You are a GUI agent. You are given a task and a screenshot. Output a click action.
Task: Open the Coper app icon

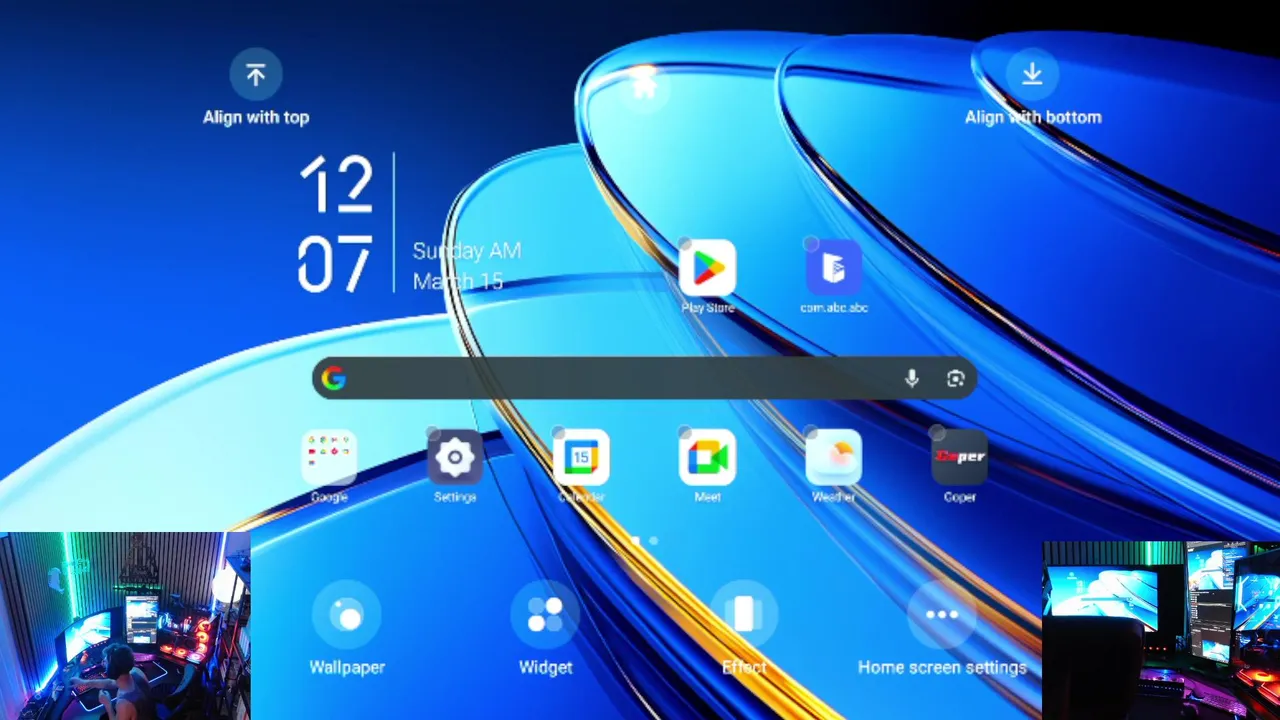tap(960, 457)
